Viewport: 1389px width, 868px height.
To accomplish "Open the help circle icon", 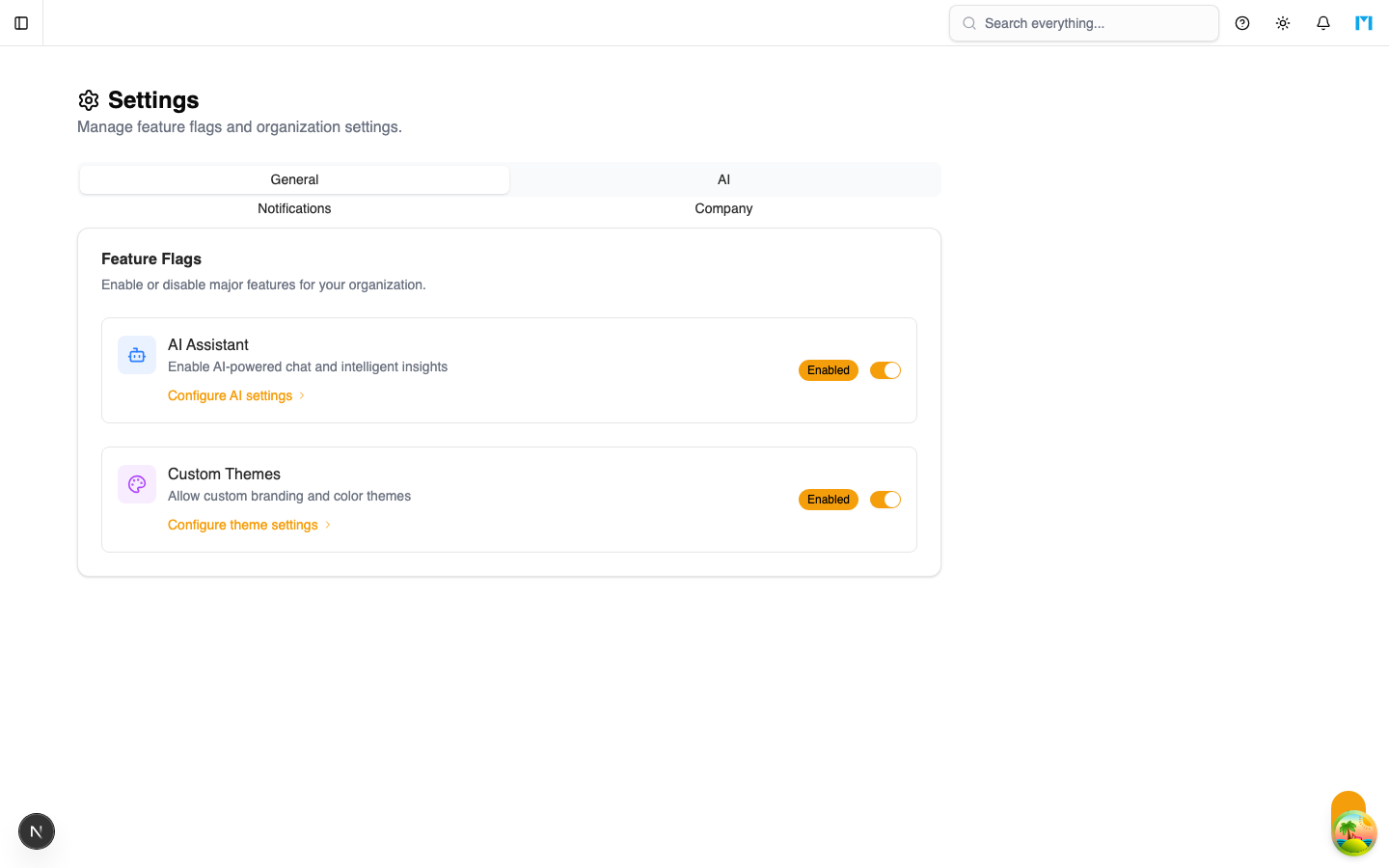I will (x=1242, y=23).
